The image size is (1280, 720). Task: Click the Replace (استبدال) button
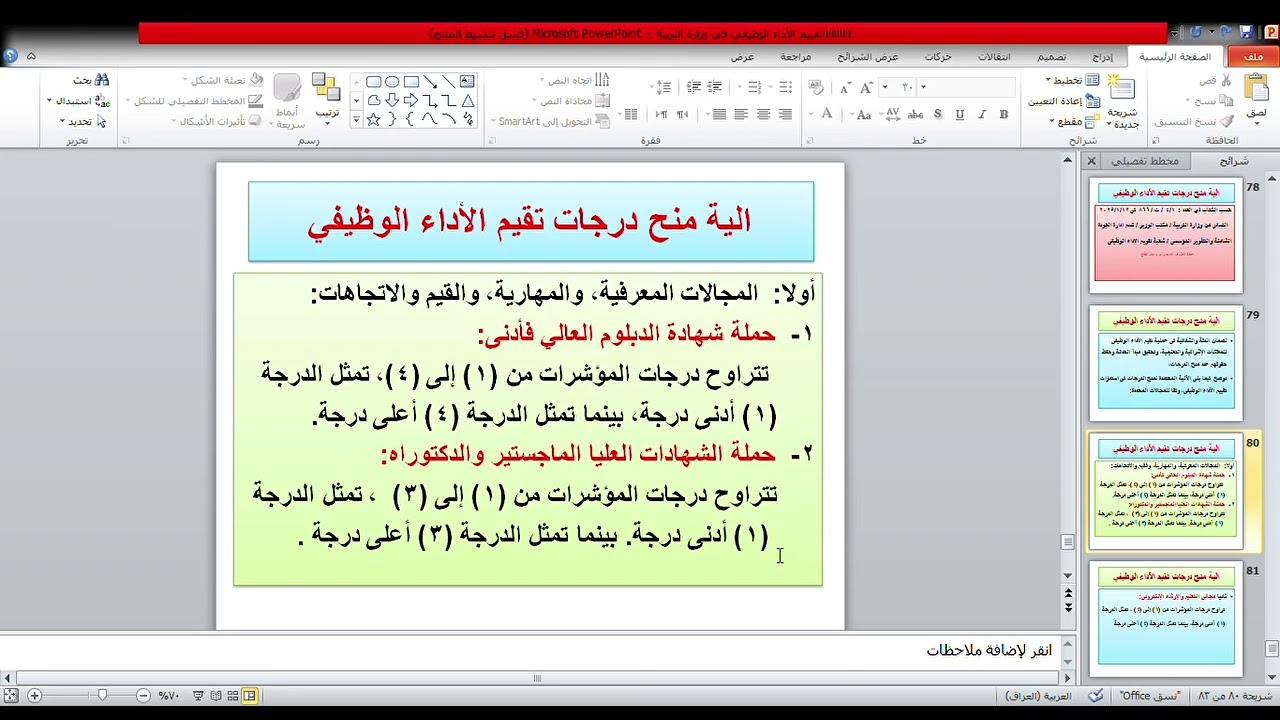pos(79,101)
